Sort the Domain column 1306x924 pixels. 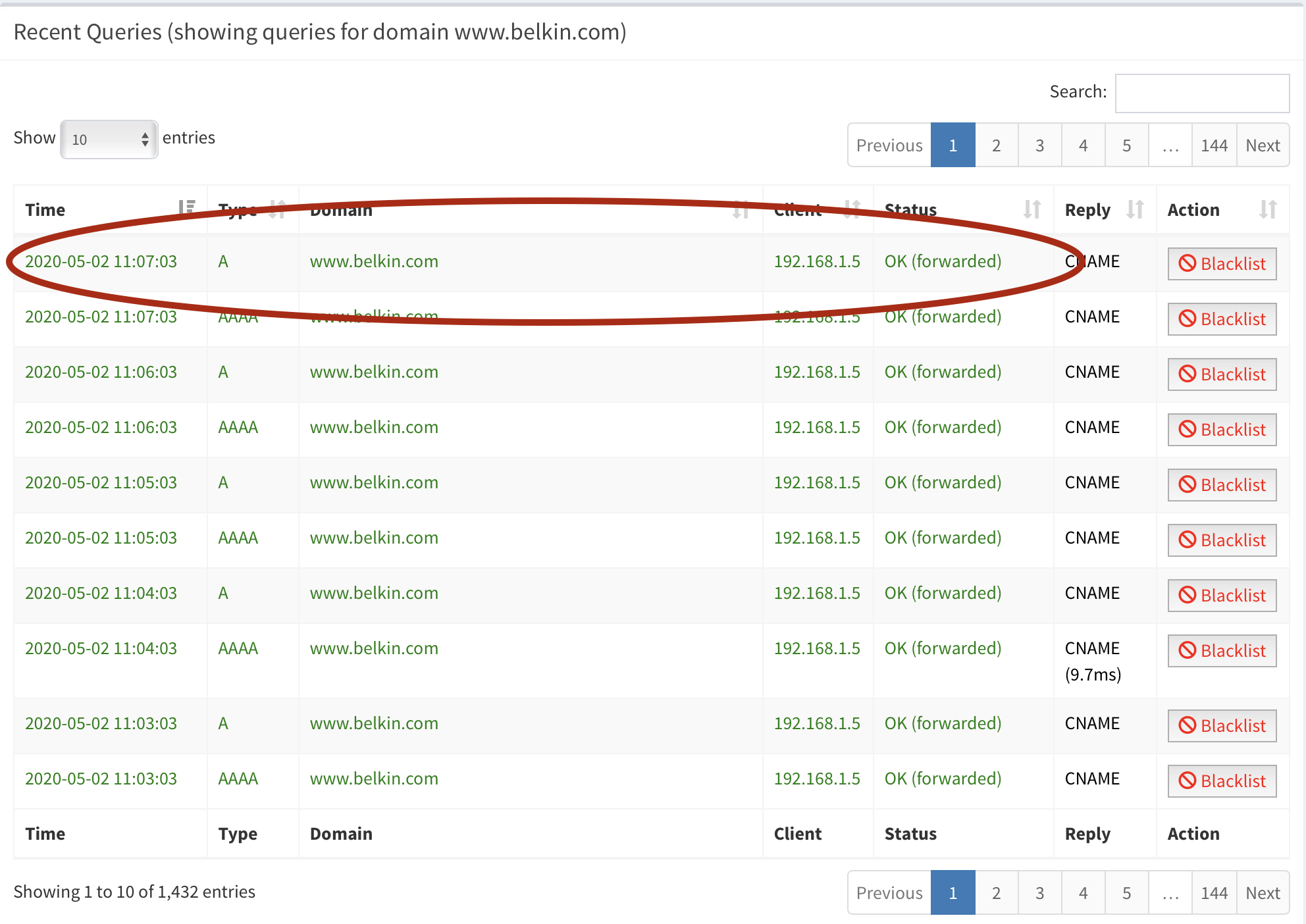[742, 209]
